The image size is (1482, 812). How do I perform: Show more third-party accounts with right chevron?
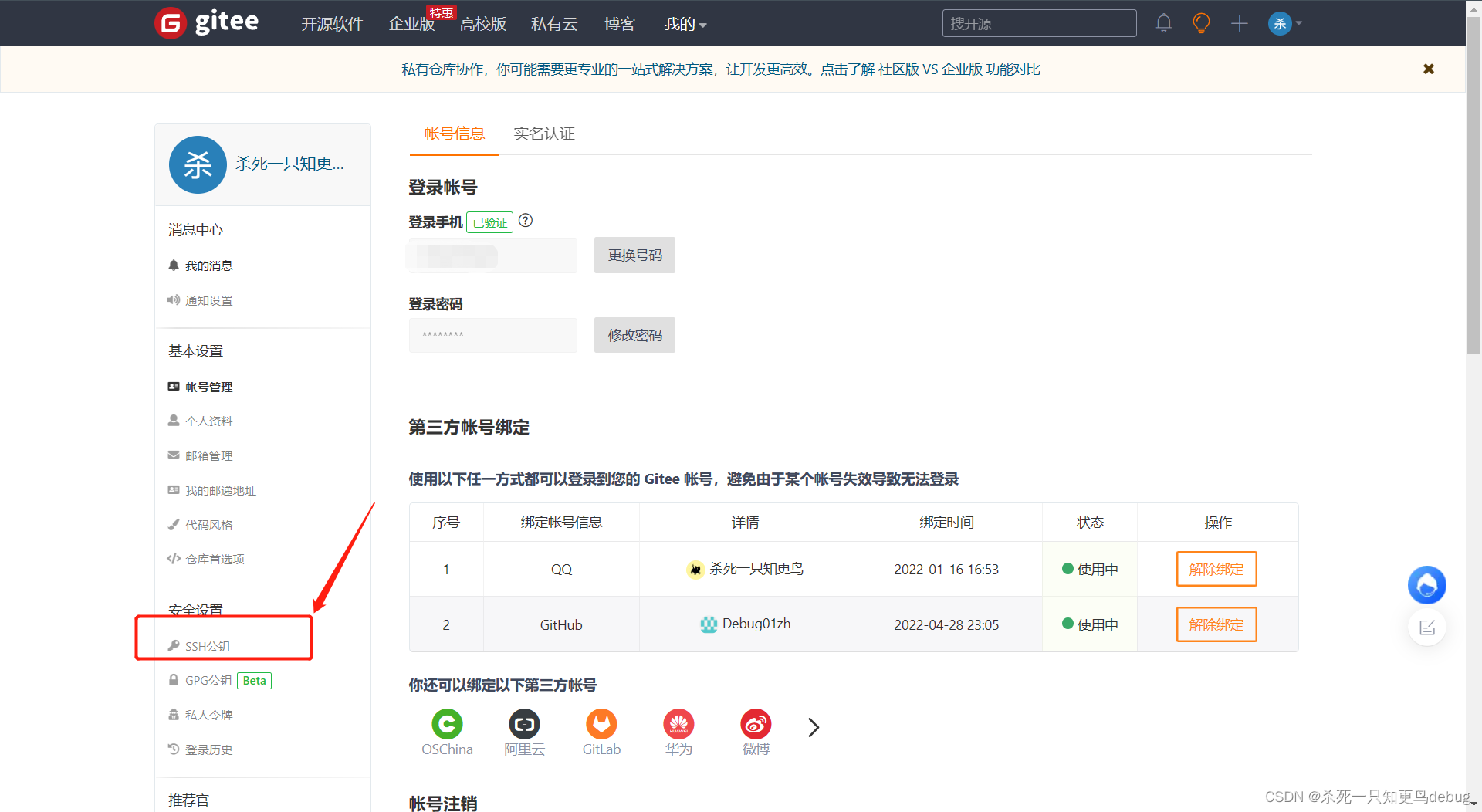[x=814, y=727]
